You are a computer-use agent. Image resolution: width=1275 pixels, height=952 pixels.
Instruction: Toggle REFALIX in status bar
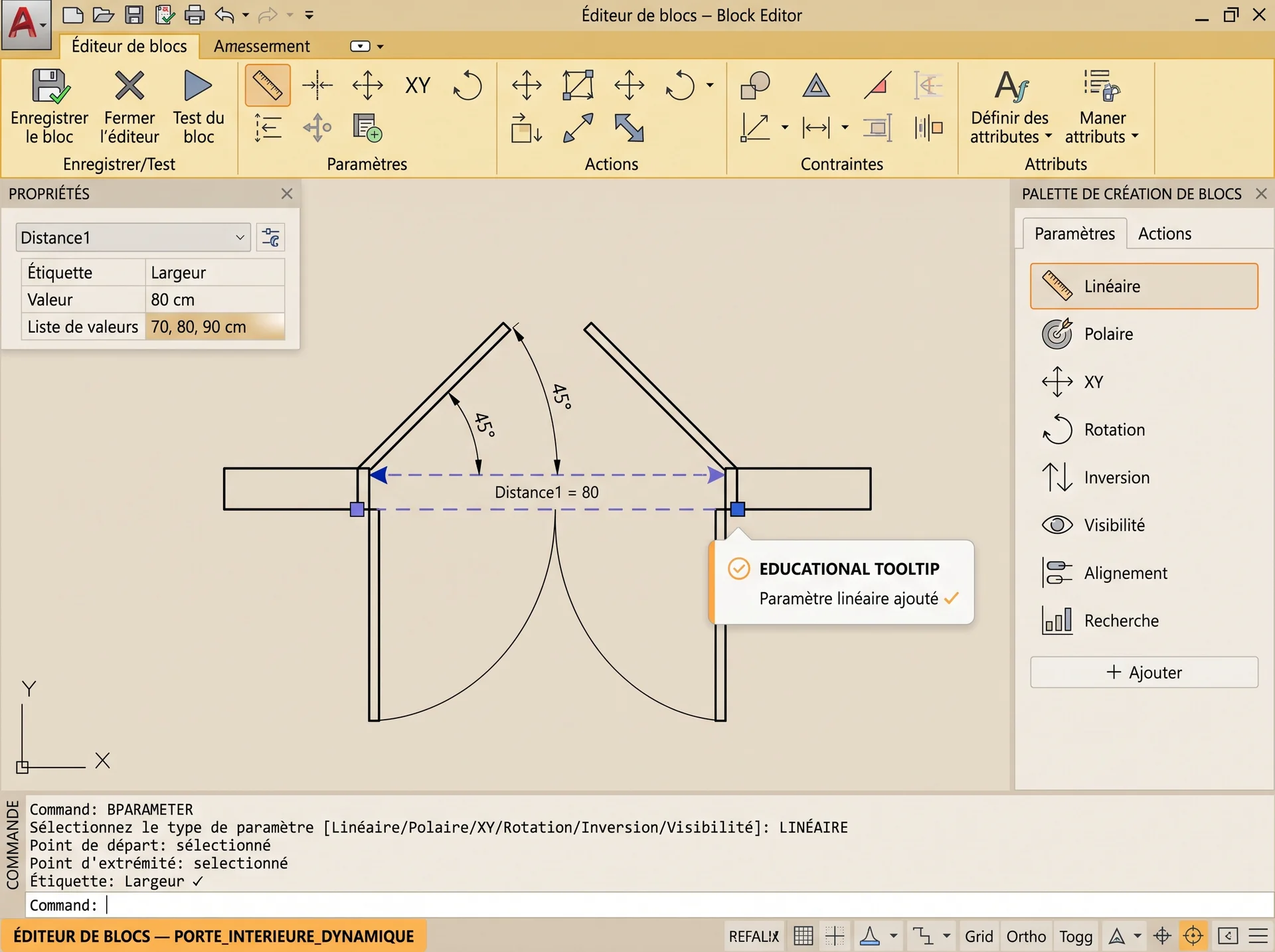pyautogui.click(x=754, y=936)
